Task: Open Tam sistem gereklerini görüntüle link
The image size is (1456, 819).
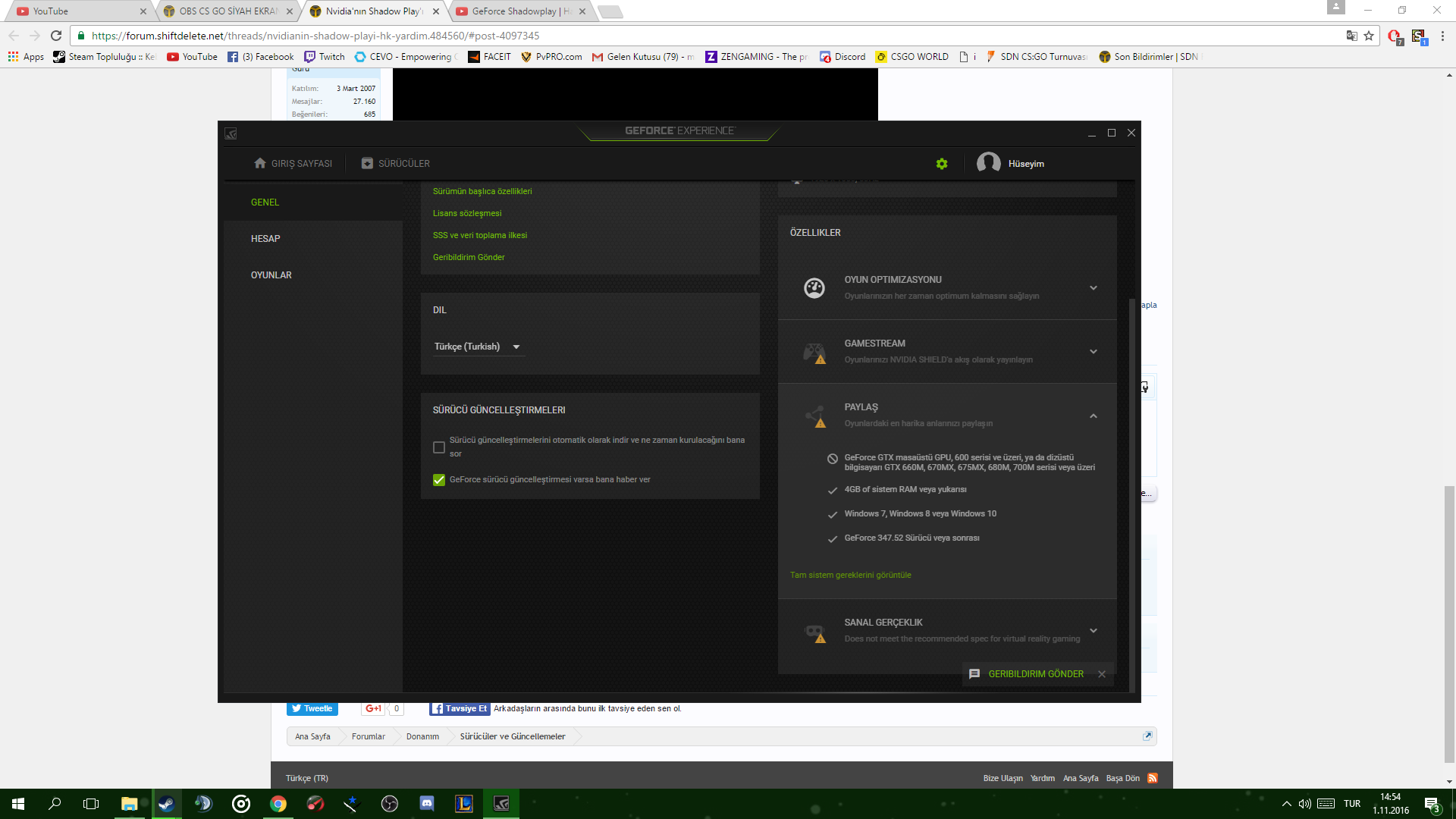Action: pos(851,575)
